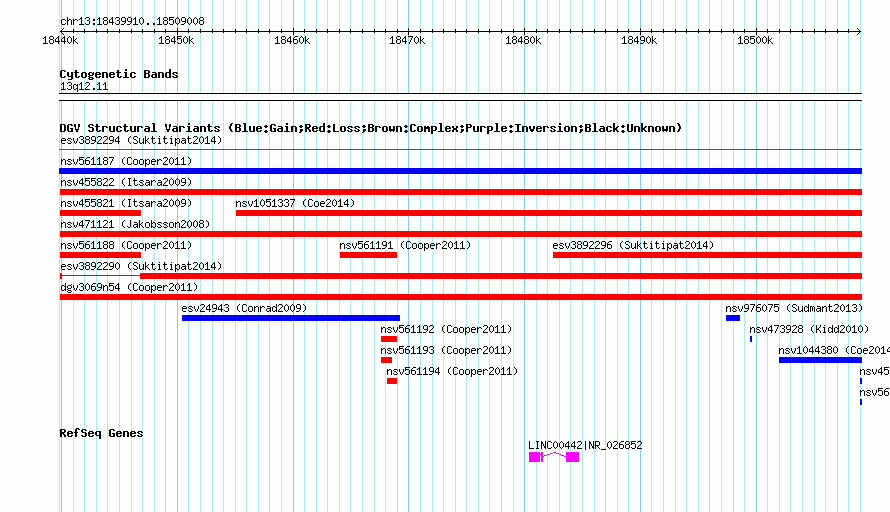
Task: Click the 18500k ruler label
Action: click(755, 40)
